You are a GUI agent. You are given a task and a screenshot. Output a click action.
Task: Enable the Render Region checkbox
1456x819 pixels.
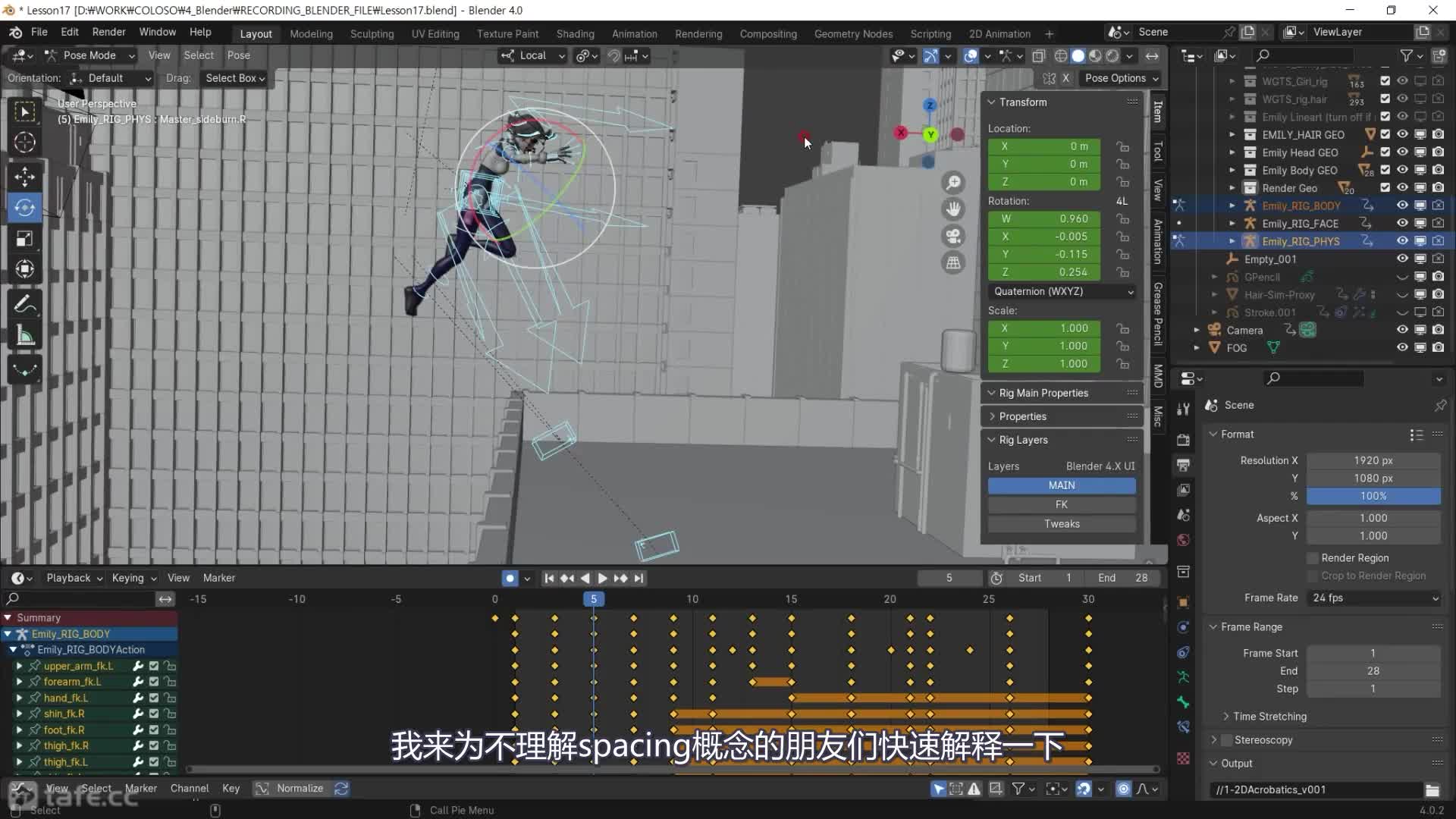click(1313, 558)
